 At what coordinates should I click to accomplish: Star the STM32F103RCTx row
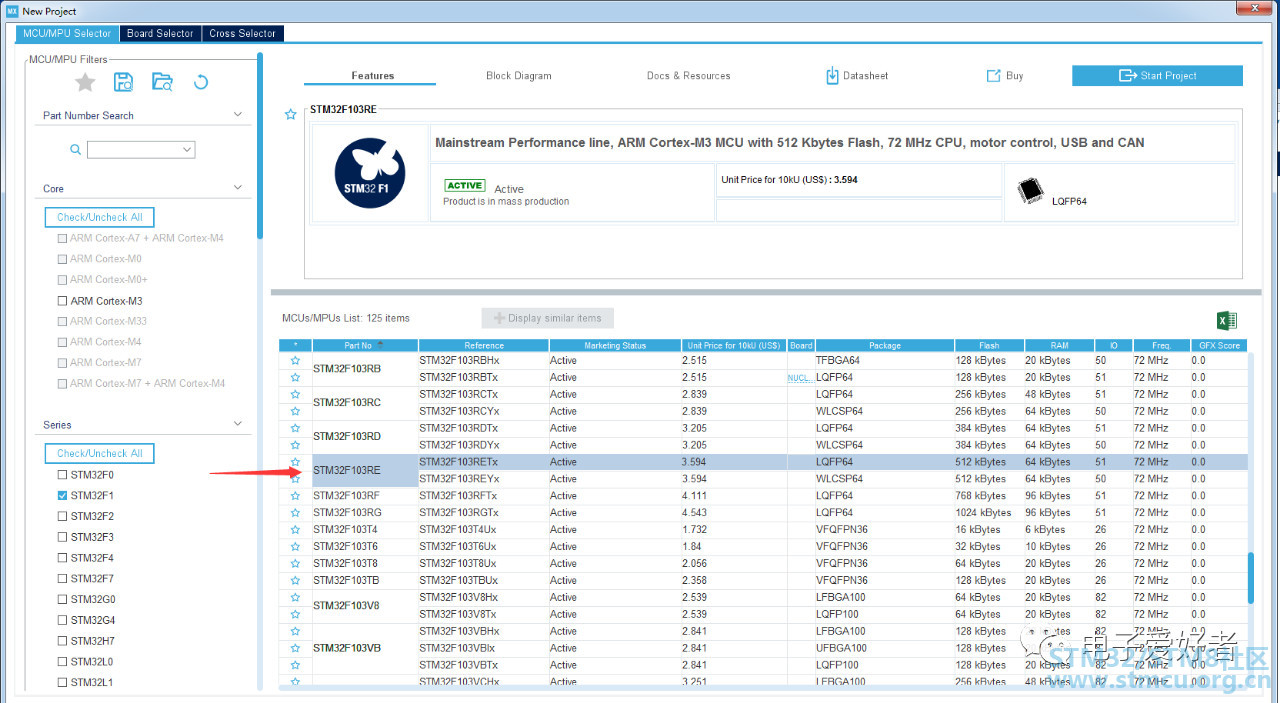click(x=295, y=394)
